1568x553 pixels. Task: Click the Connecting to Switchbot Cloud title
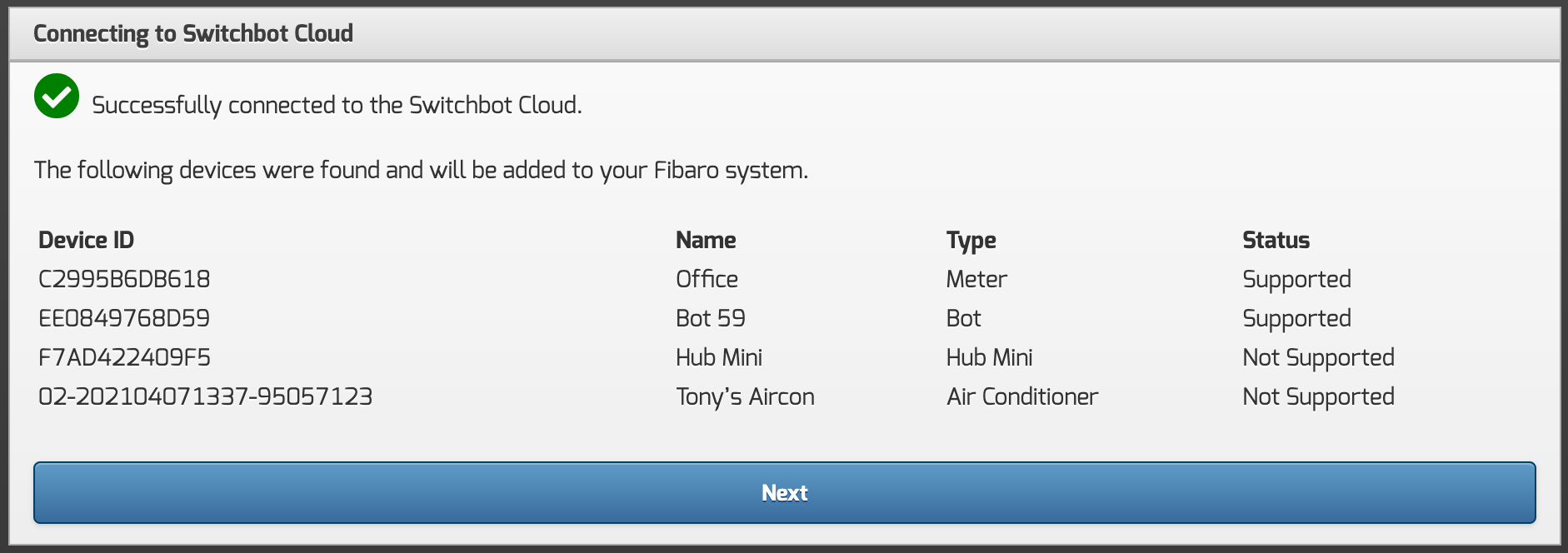coord(193,33)
